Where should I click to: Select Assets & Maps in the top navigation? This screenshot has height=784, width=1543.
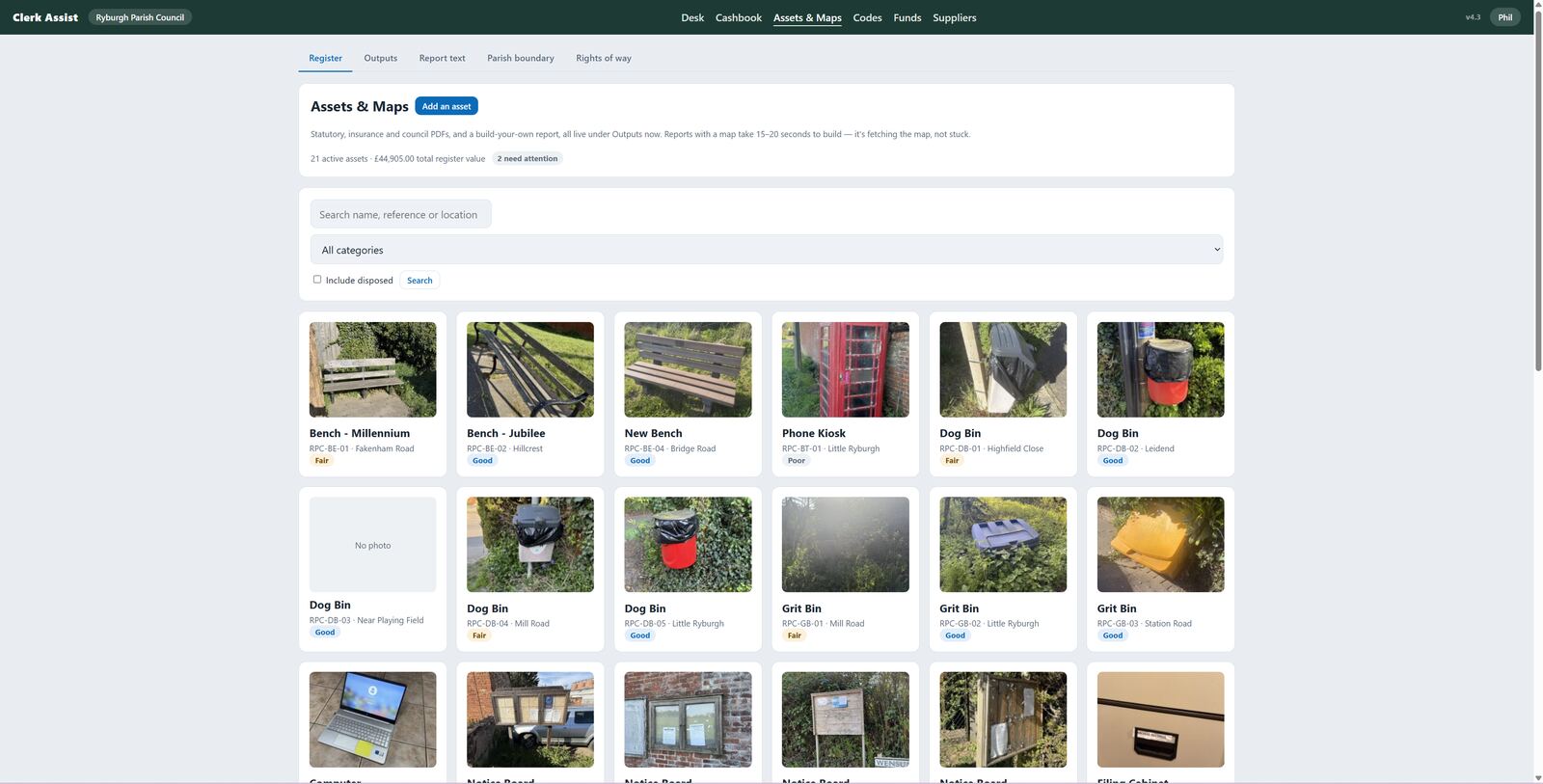[x=807, y=17]
